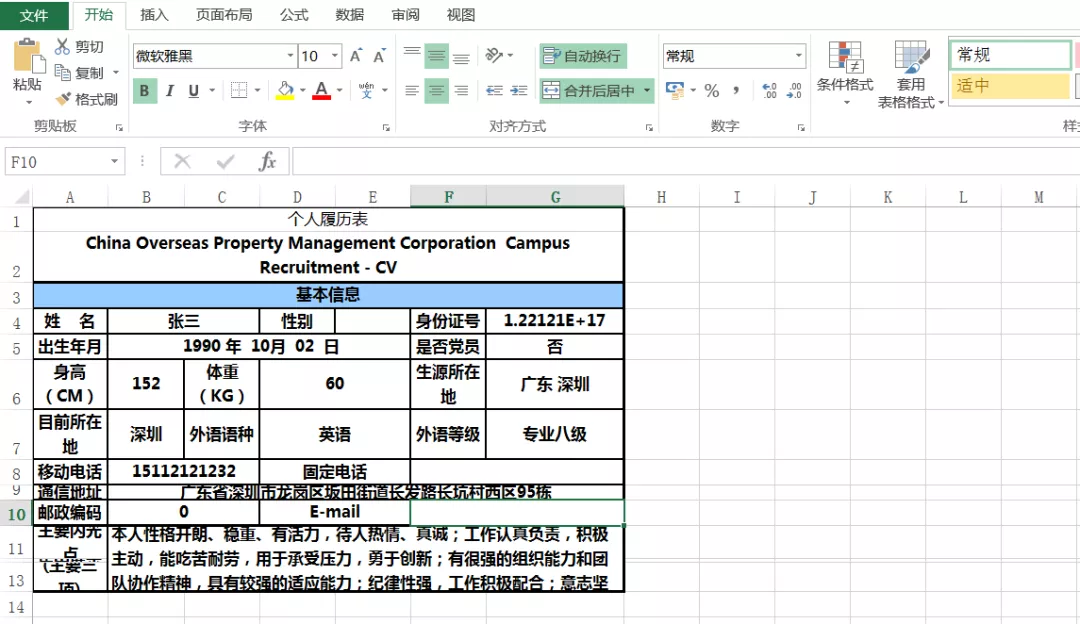Open number format dropdown 常规

point(798,56)
